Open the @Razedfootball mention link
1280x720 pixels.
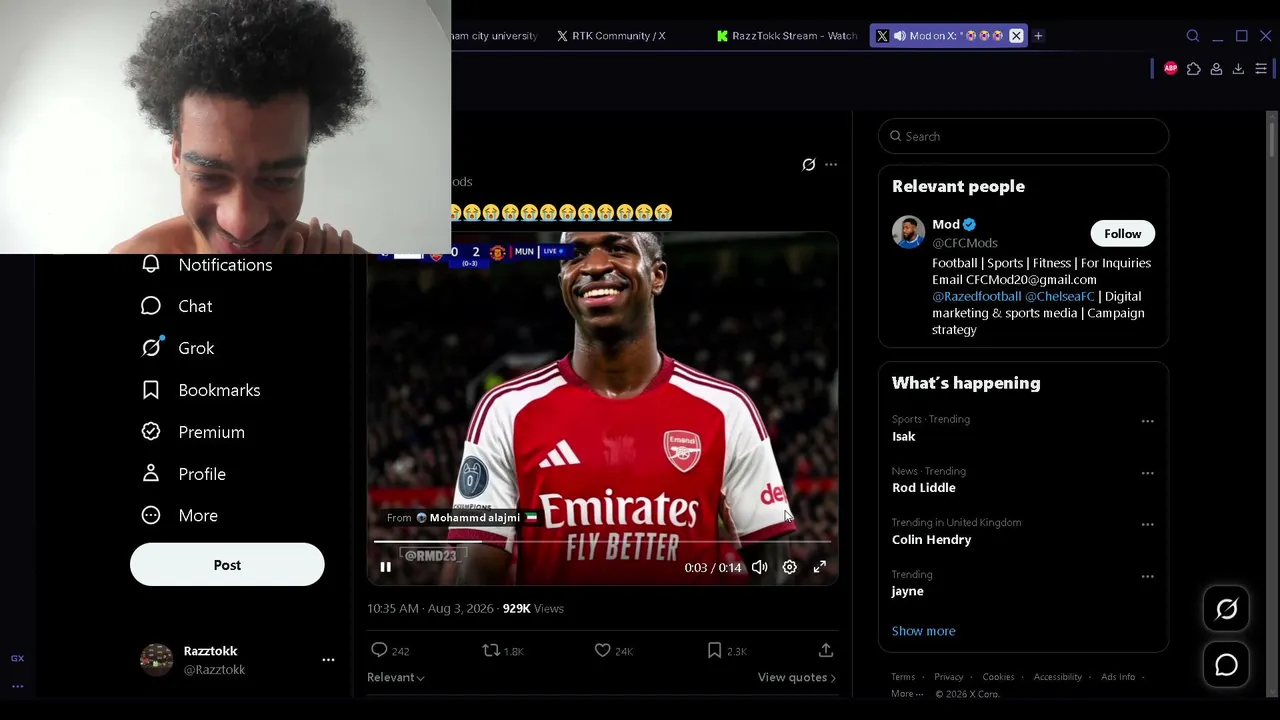[977, 296]
